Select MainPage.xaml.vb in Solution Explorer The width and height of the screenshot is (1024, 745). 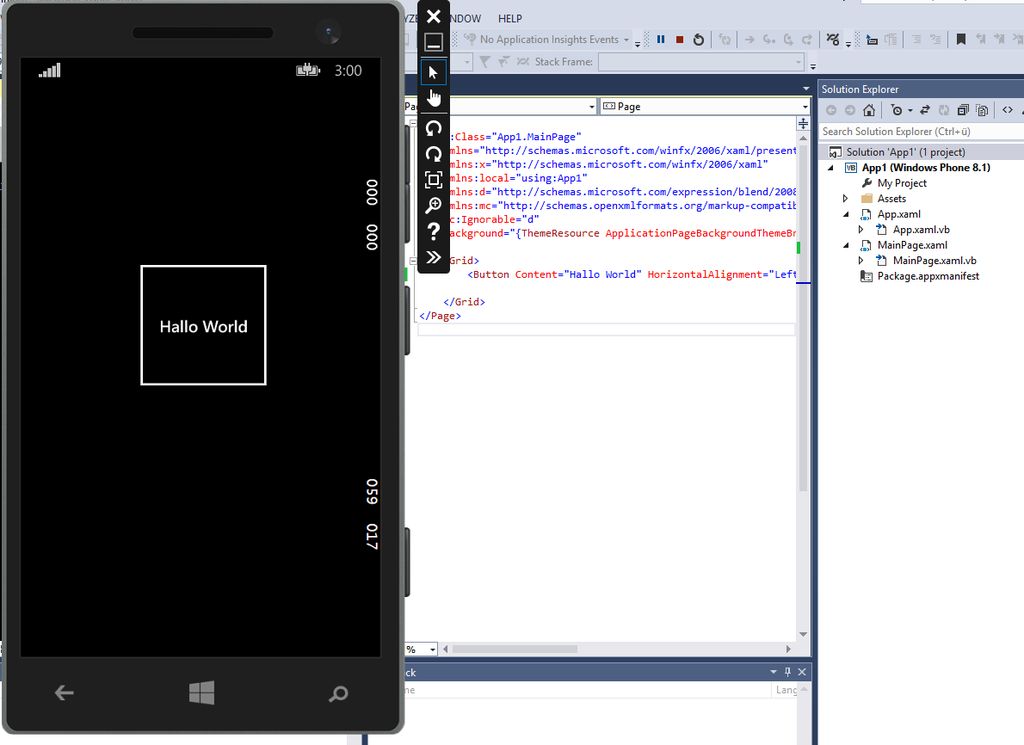(934, 260)
